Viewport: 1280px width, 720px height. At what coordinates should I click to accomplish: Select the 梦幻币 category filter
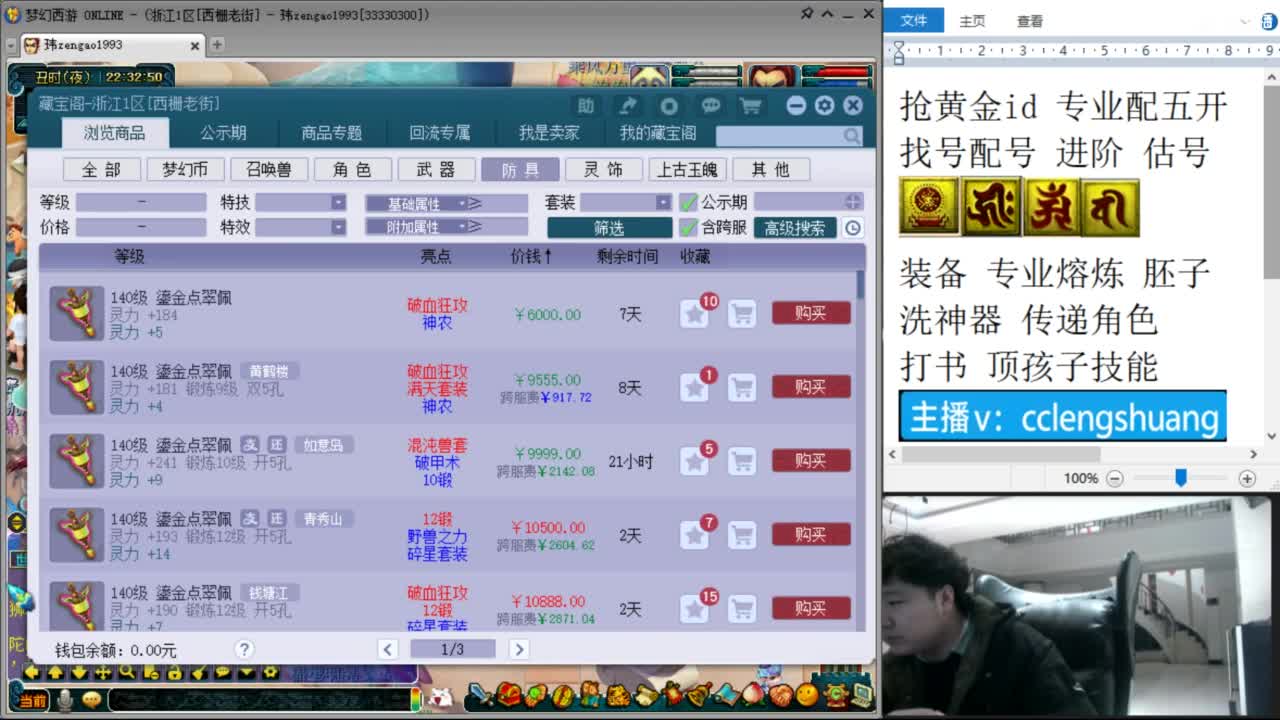pos(185,170)
